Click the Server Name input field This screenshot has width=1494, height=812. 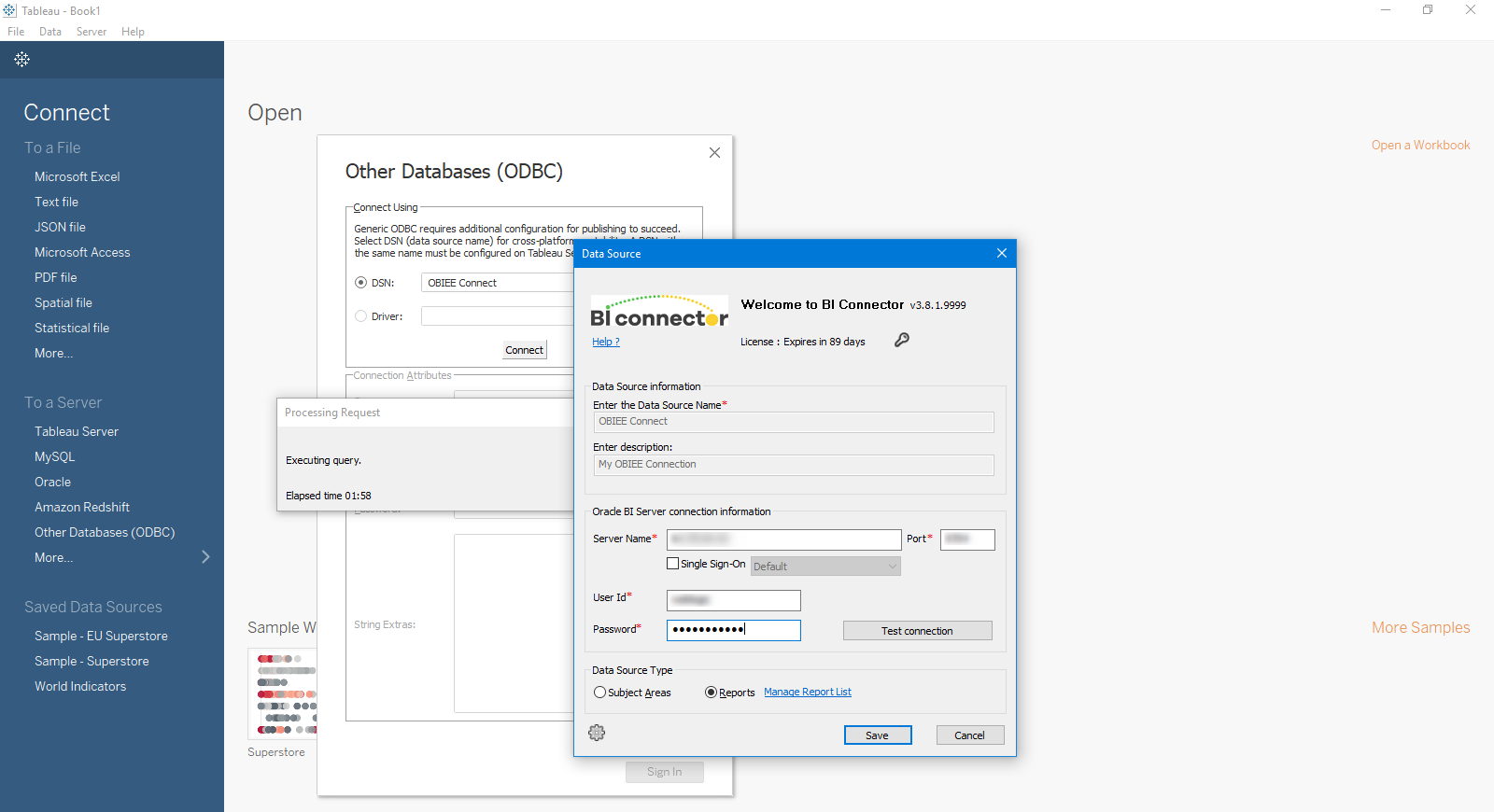point(783,539)
